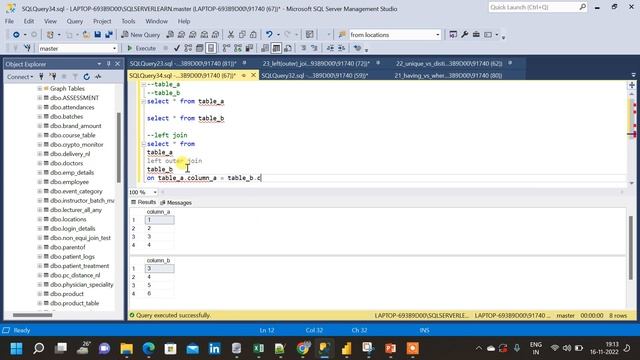This screenshot has width=640, height=360.
Task: Select dbo.product_table in Object Explorer
Action: (75, 304)
